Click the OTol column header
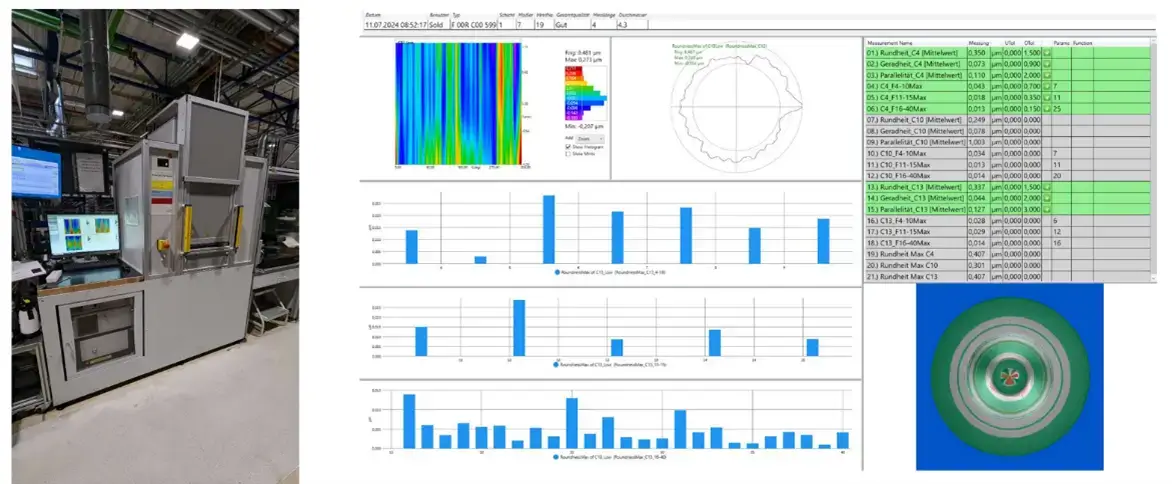Viewport: 1172px width, 484px height. tap(1029, 43)
